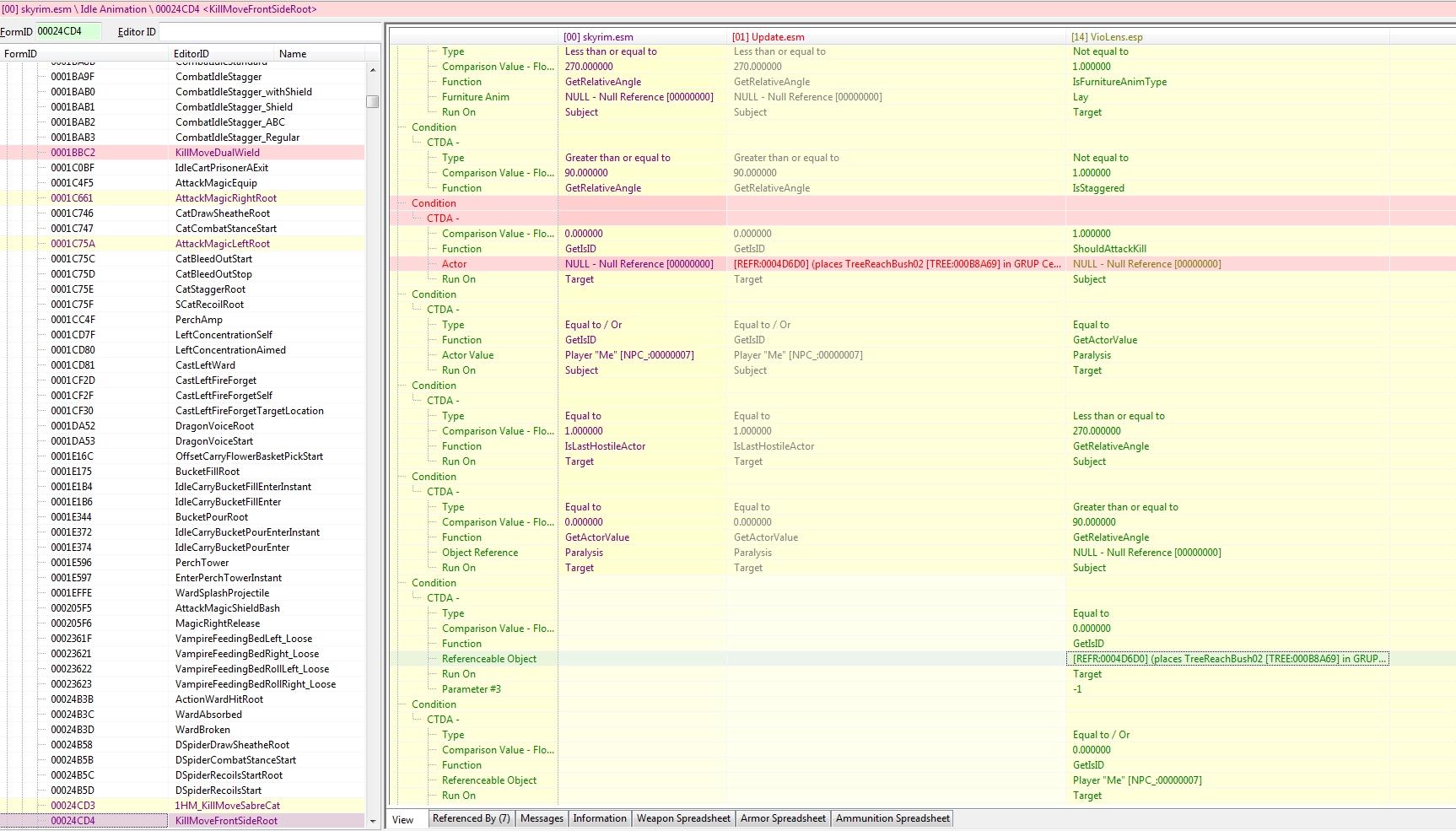Switch to the Messages tab
Image resolution: width=1456 pixels, height=831 pixels.
click(x=542, y=818)
